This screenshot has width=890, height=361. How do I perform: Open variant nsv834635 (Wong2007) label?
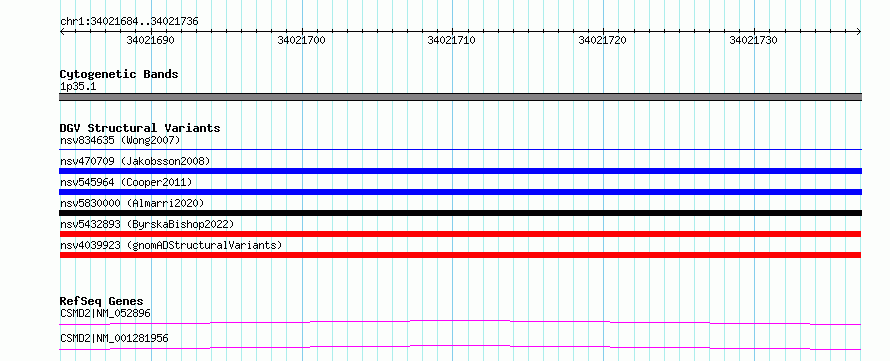pyautogui.click(x=120, y=140)
